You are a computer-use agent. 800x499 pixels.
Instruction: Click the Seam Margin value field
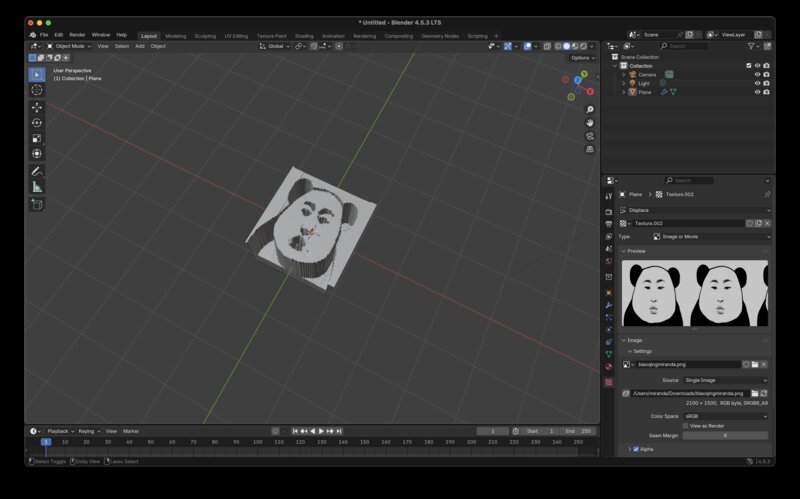[x=725, y=435]
